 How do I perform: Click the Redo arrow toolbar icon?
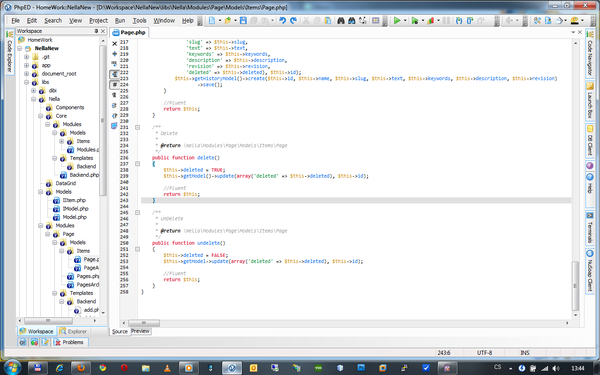click(x=293, y=21)
